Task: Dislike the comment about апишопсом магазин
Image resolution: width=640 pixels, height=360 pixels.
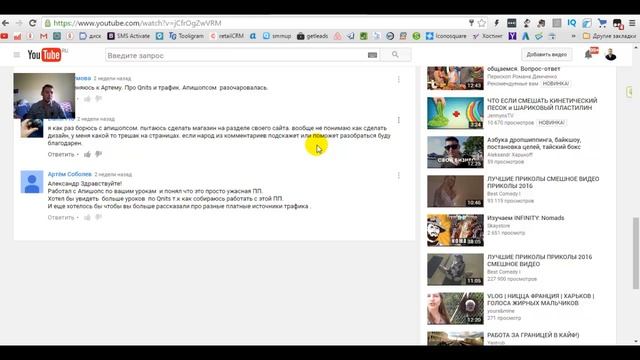Action: click(x=99, y=154)
